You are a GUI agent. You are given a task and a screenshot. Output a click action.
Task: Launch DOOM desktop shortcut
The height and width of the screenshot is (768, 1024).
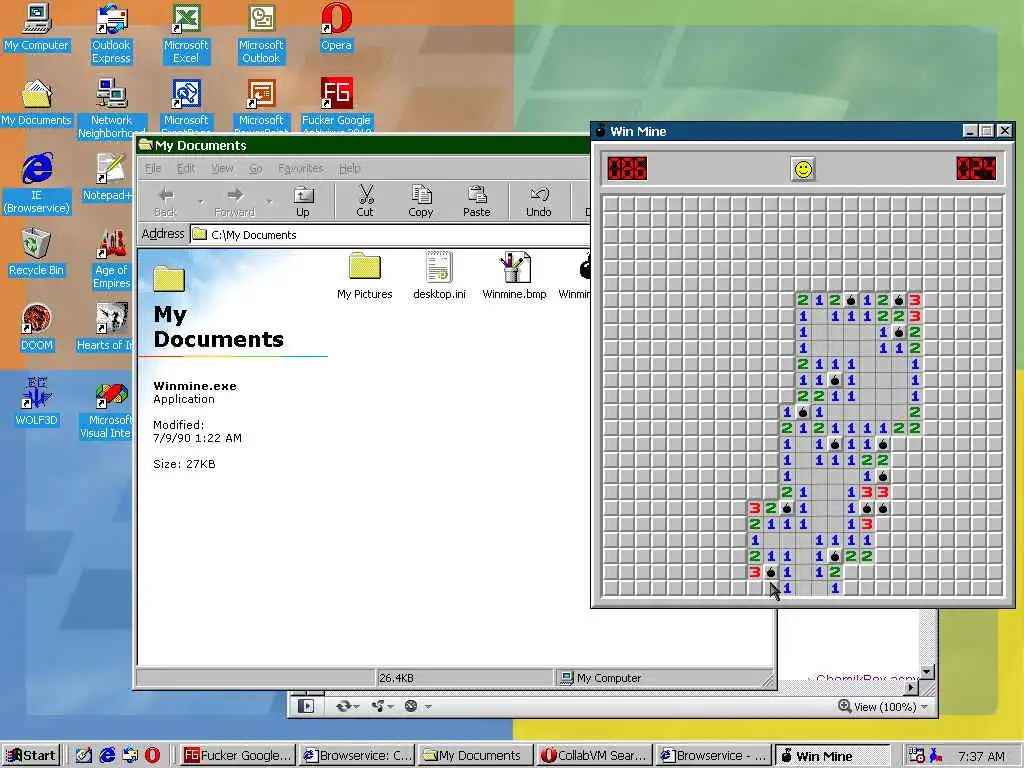(x=36, y=327)
